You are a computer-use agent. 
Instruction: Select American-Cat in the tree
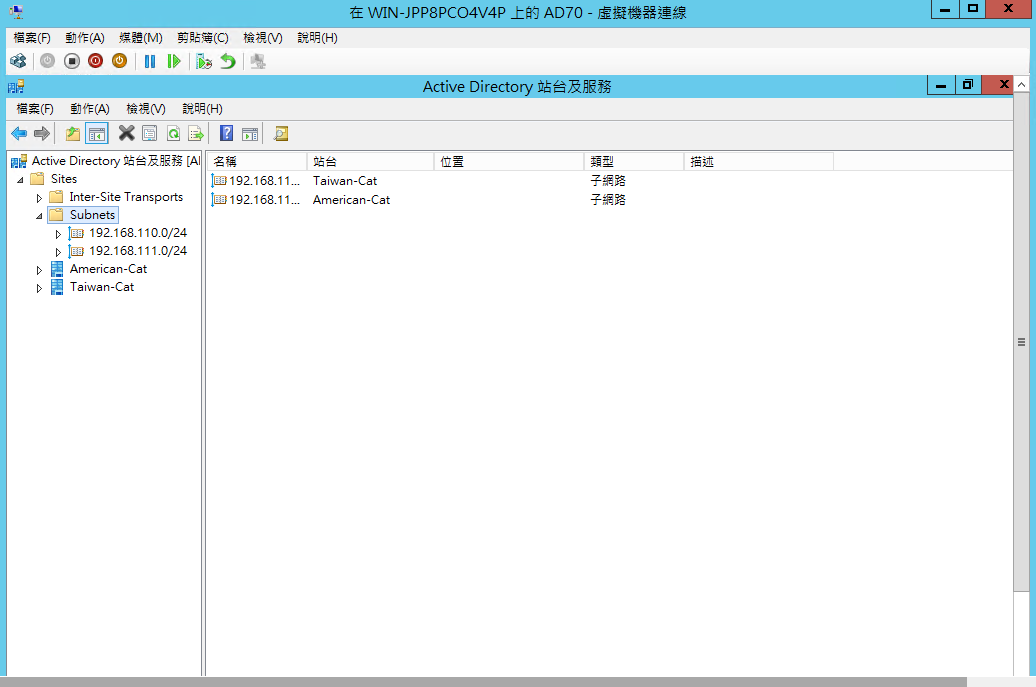pyautogui.click(x=108, y=269)
